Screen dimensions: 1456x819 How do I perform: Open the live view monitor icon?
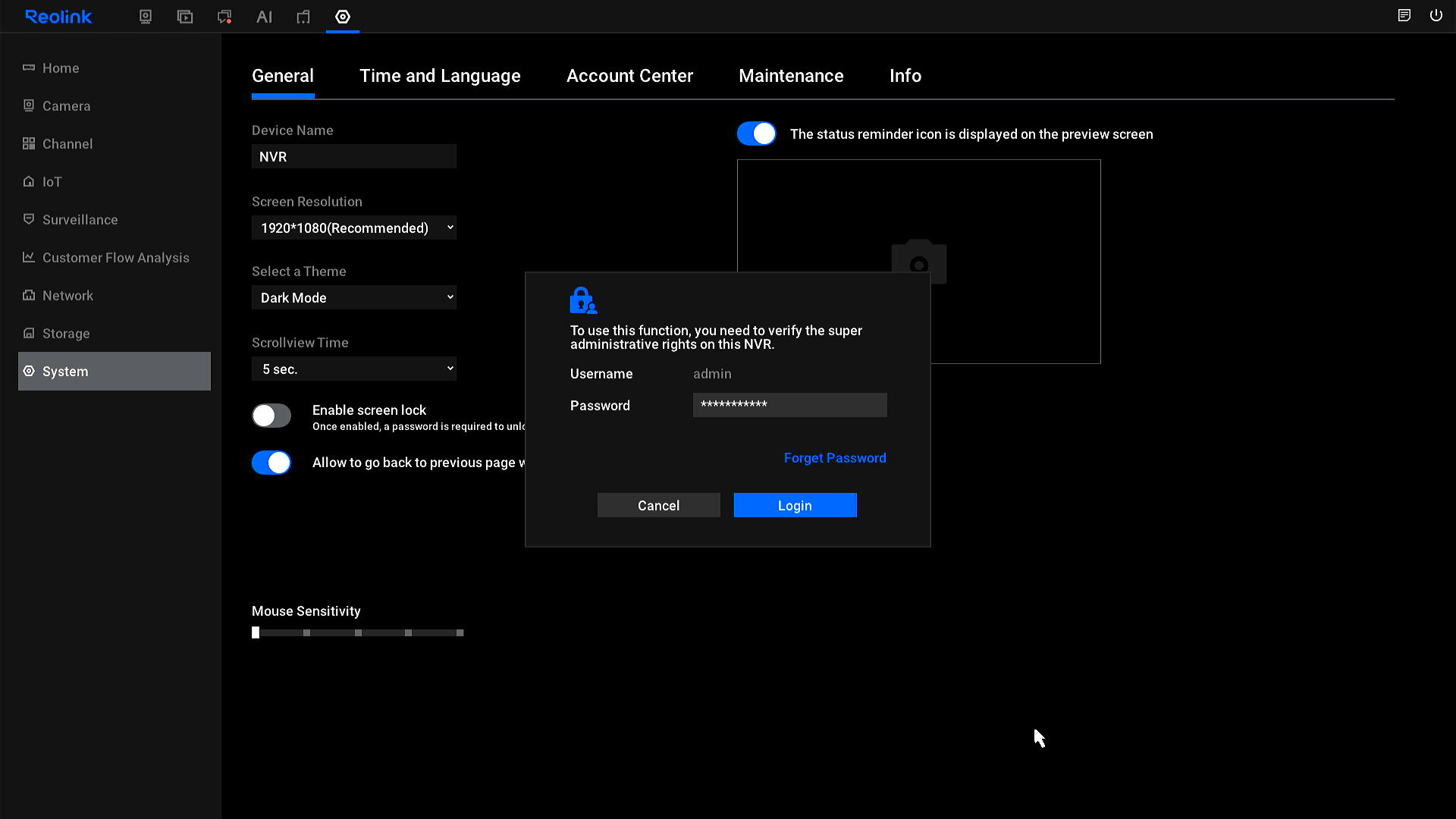(145, 16)
